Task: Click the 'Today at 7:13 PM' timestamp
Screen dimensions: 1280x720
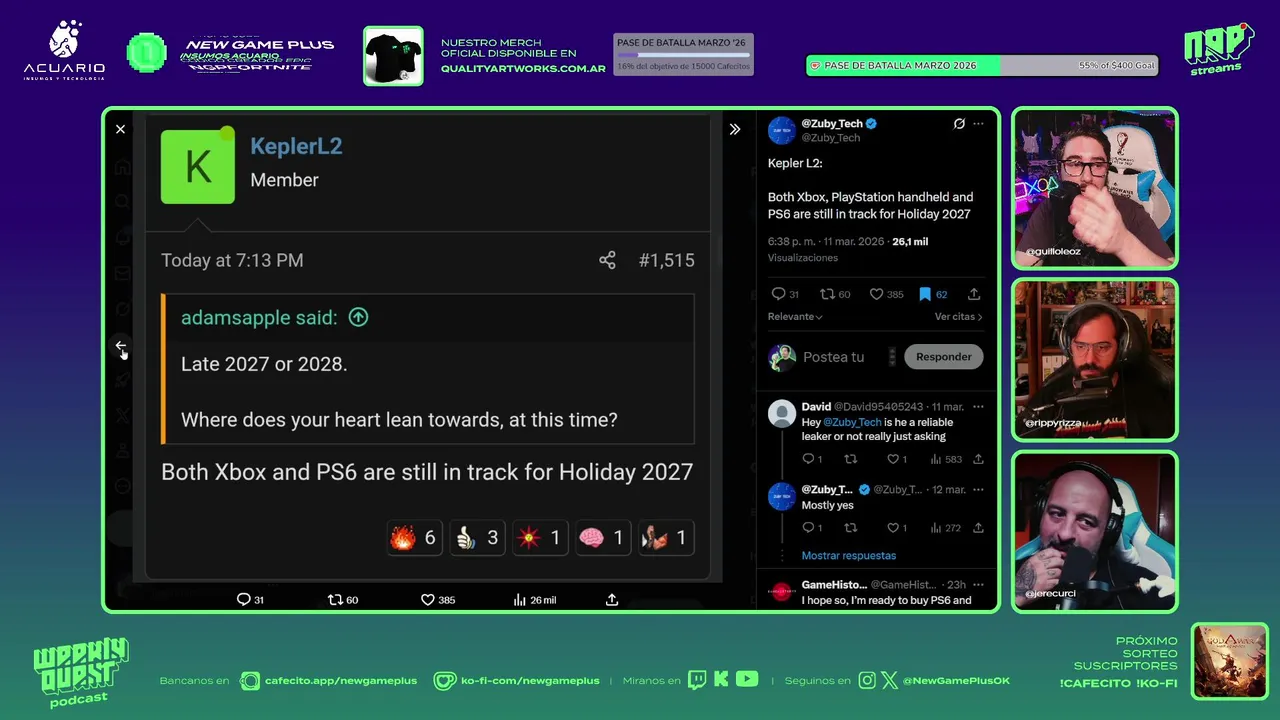Action: [232, 260]
